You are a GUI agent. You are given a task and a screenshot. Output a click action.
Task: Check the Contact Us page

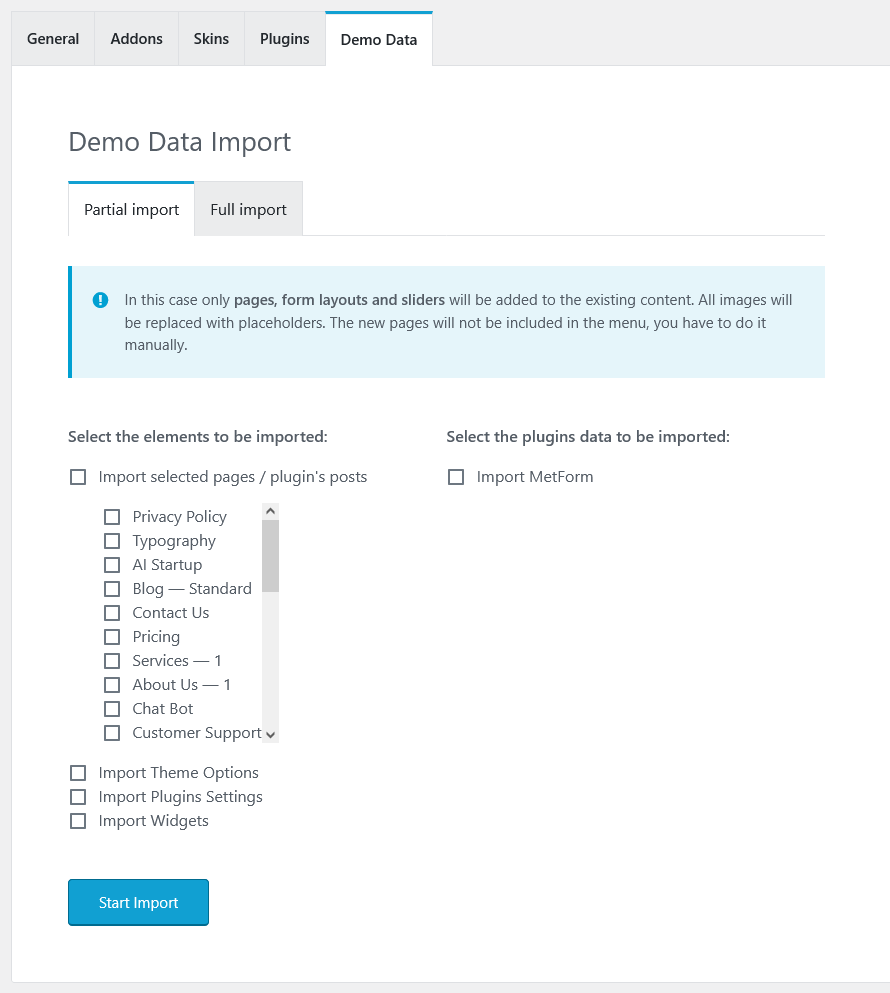tap(112, 613)
